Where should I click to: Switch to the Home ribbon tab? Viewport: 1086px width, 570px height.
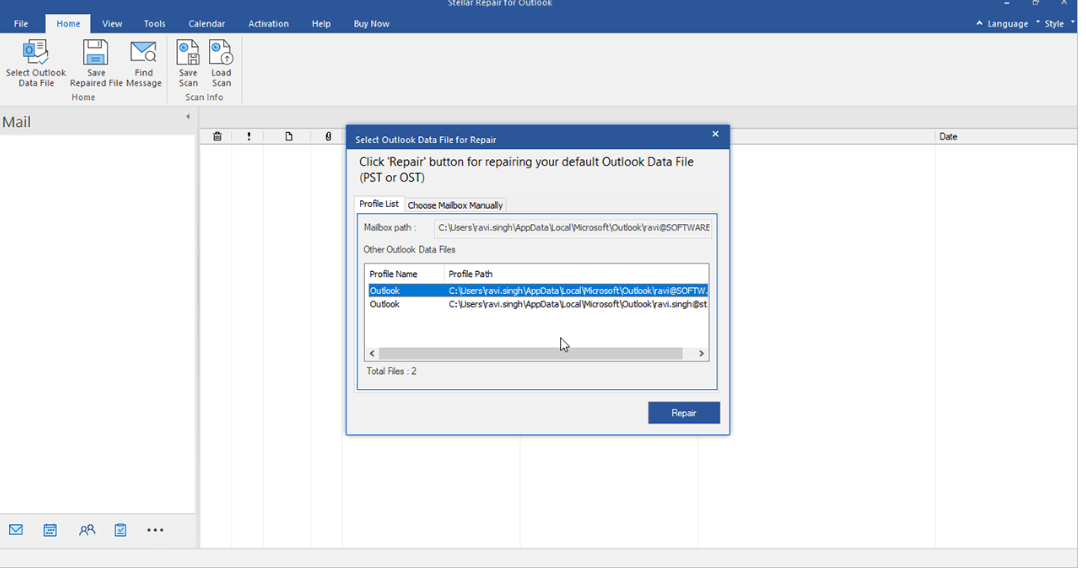pyautogui.click(x=68, y=24)
